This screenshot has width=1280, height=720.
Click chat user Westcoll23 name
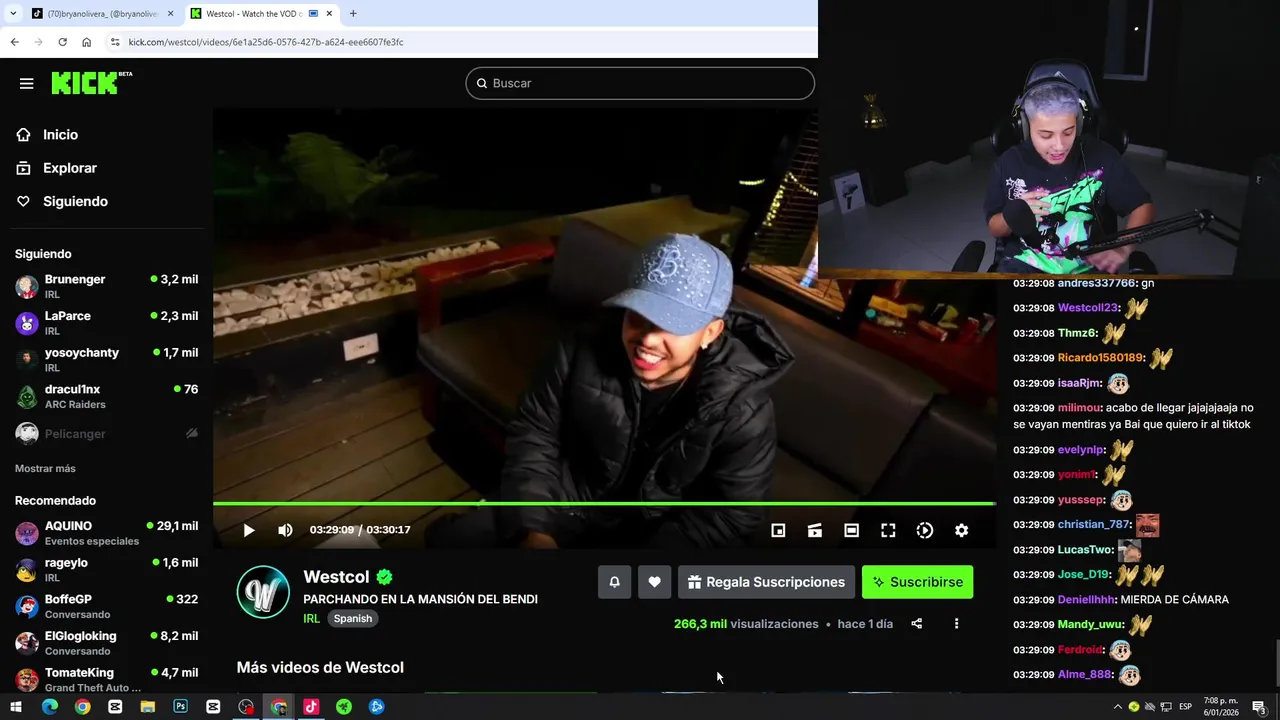pos(1088,308)
